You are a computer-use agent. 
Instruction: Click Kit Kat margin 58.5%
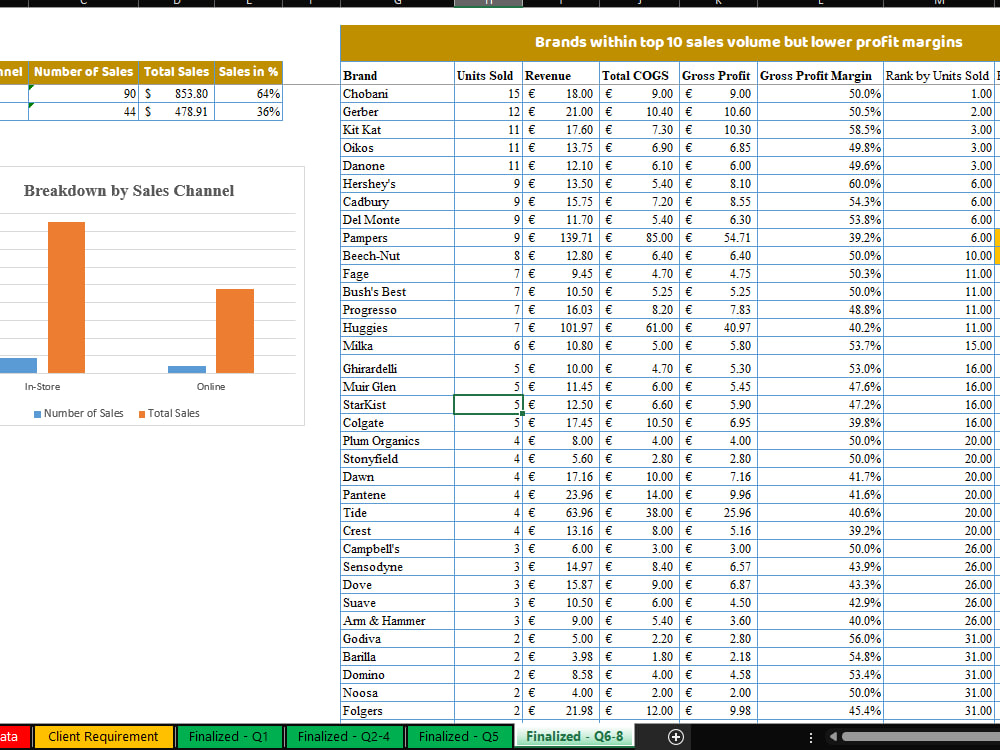820,129
